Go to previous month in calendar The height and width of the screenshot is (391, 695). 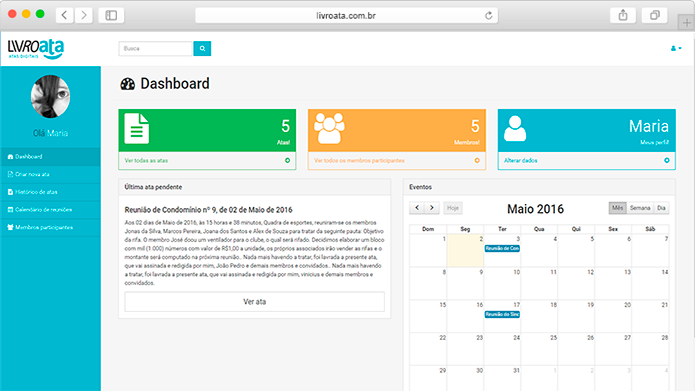coord(417,208)
